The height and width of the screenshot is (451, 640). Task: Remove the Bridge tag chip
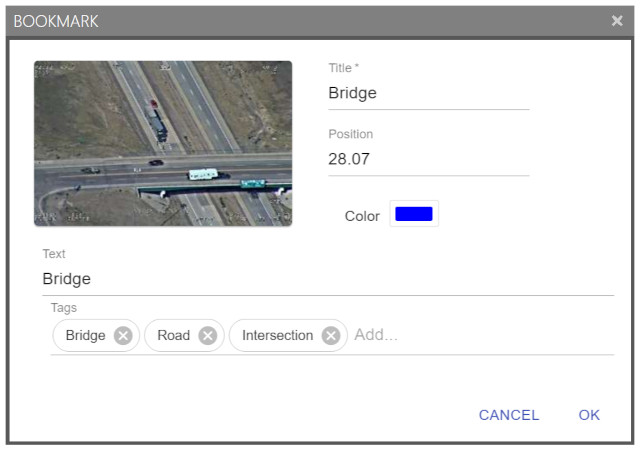123,336
